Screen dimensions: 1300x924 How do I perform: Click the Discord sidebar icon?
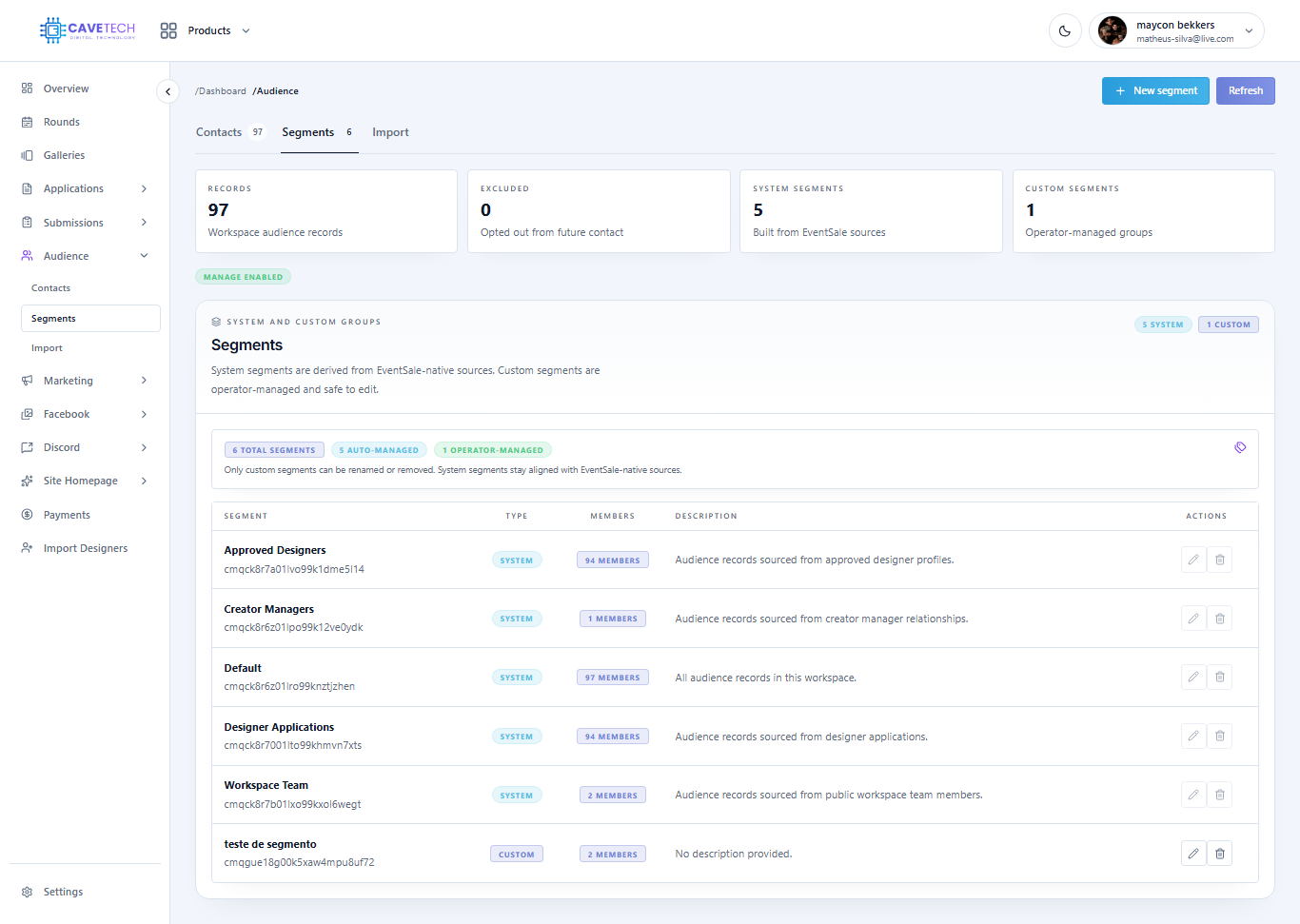(x=27, y=447)
